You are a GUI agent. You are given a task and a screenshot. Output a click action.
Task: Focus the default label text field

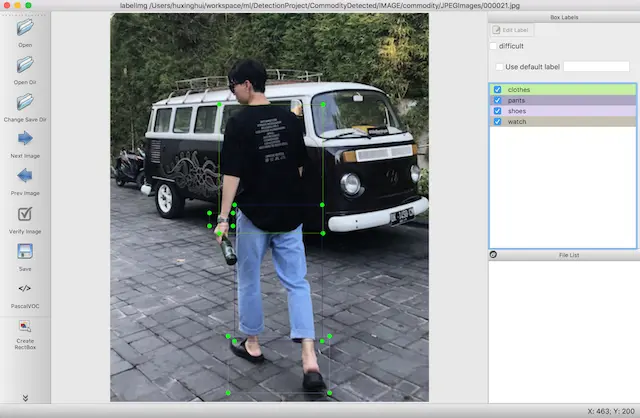click(596, 67)
